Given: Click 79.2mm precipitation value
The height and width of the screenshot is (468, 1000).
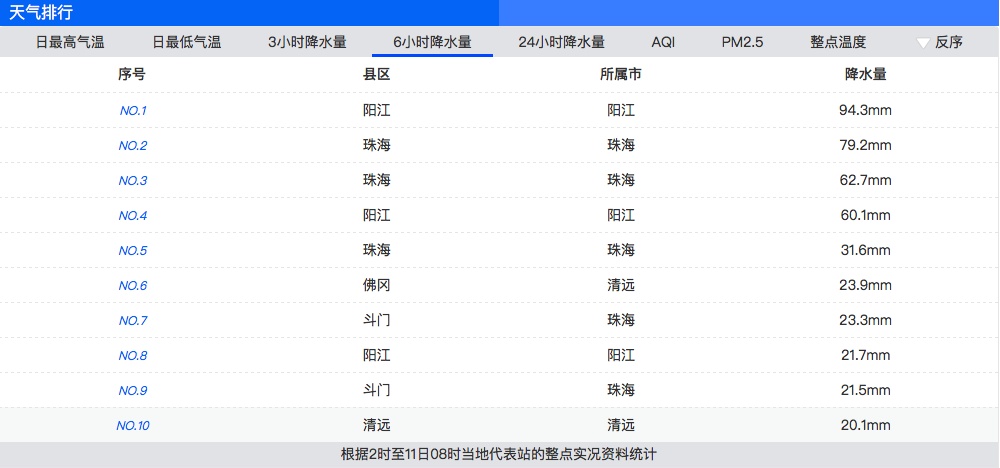Looking at the screenshot, I should point(865,145).
